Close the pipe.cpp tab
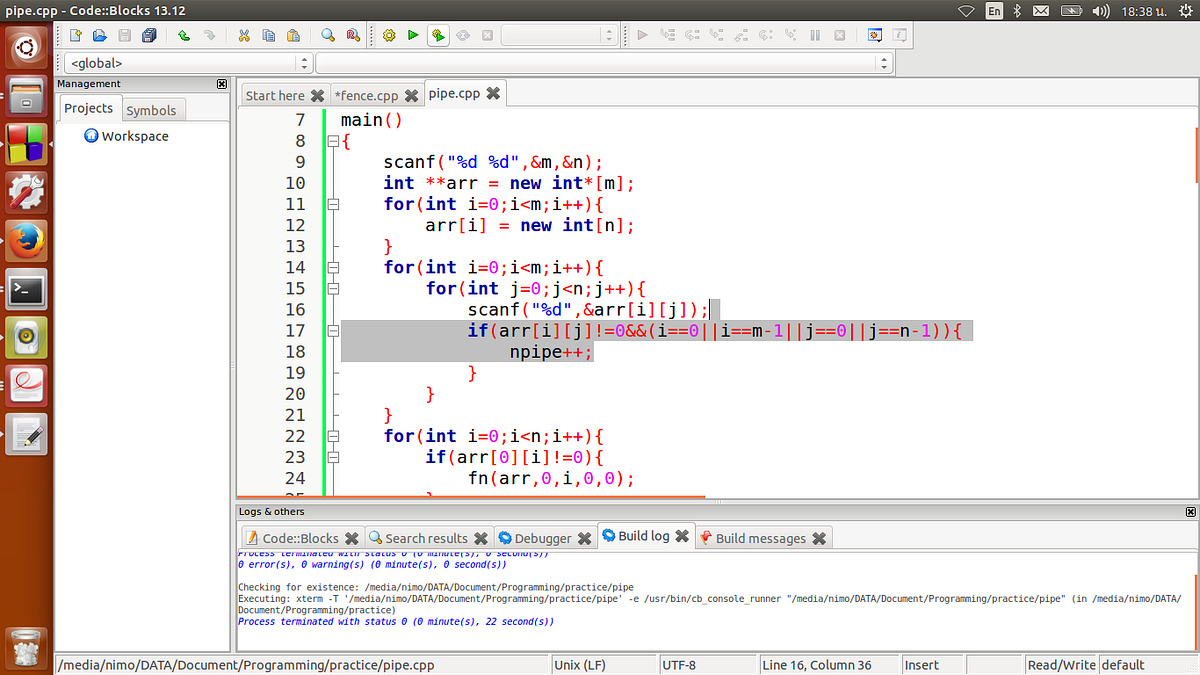 pos(493,93)
